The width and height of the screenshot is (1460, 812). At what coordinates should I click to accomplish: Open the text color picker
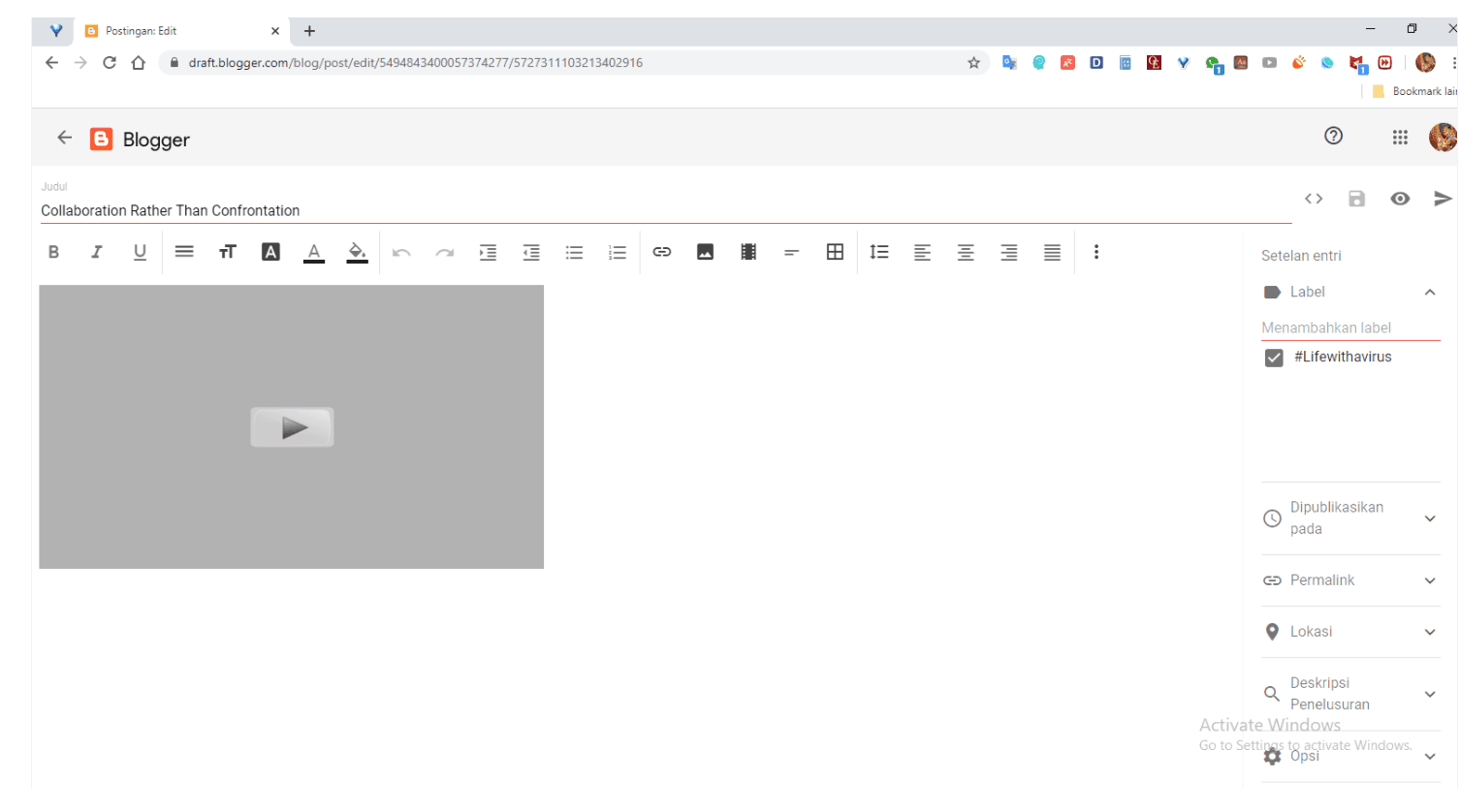pyautogui.click(x=313, y=253)
